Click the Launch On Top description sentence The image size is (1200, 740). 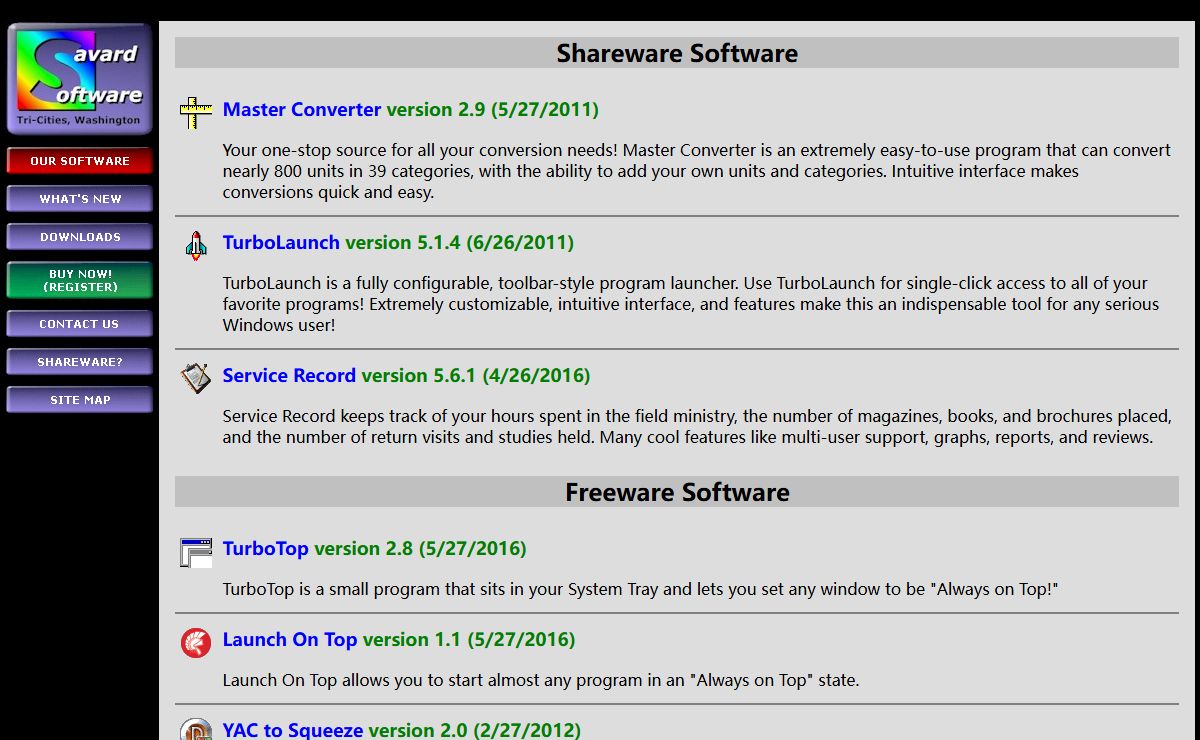541,681
